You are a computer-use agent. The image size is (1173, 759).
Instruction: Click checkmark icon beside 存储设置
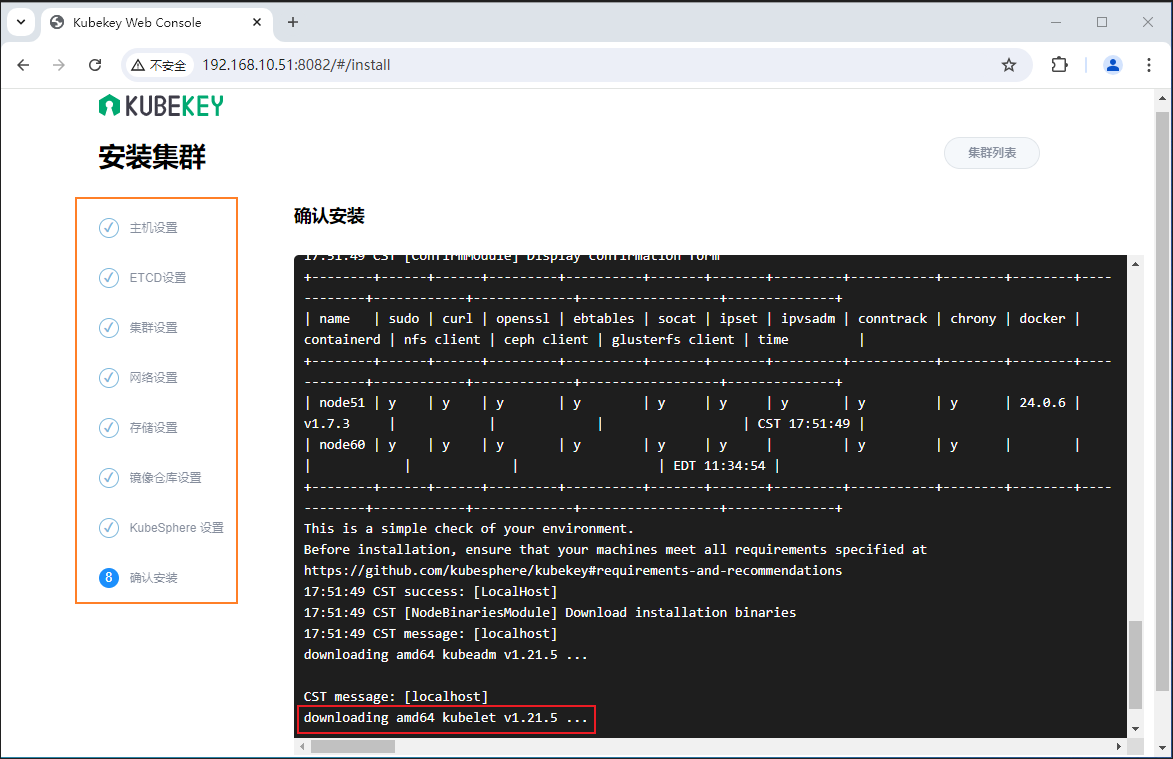109,428
